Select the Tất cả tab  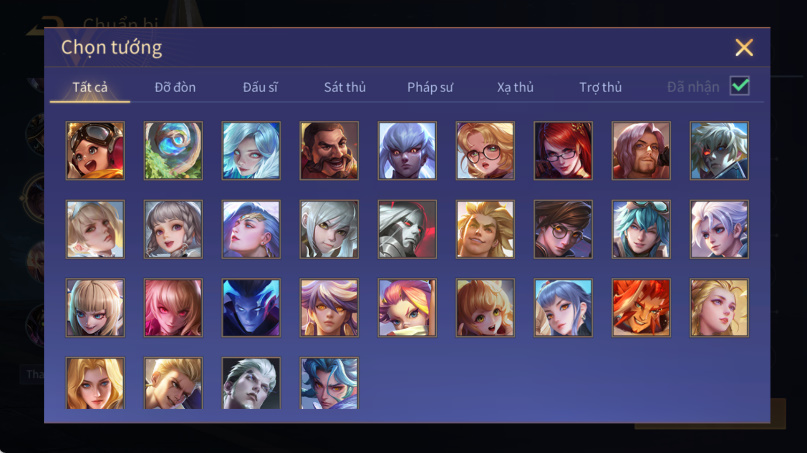click(x=90, y=87)
